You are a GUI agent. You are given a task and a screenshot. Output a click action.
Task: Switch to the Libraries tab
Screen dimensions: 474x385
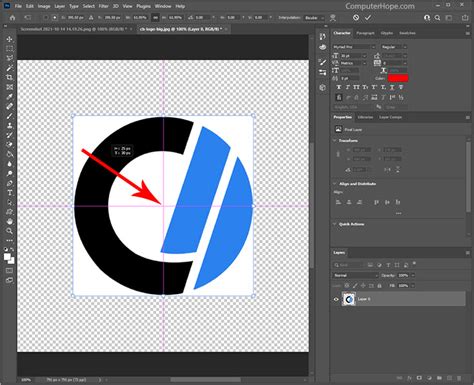(x=365, y=117)
